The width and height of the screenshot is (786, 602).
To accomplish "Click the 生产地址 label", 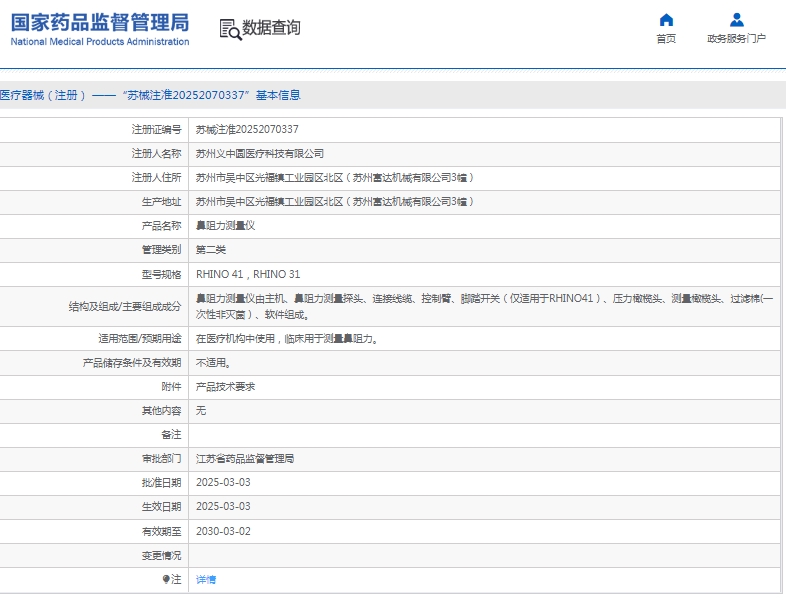I will point(161,202).
